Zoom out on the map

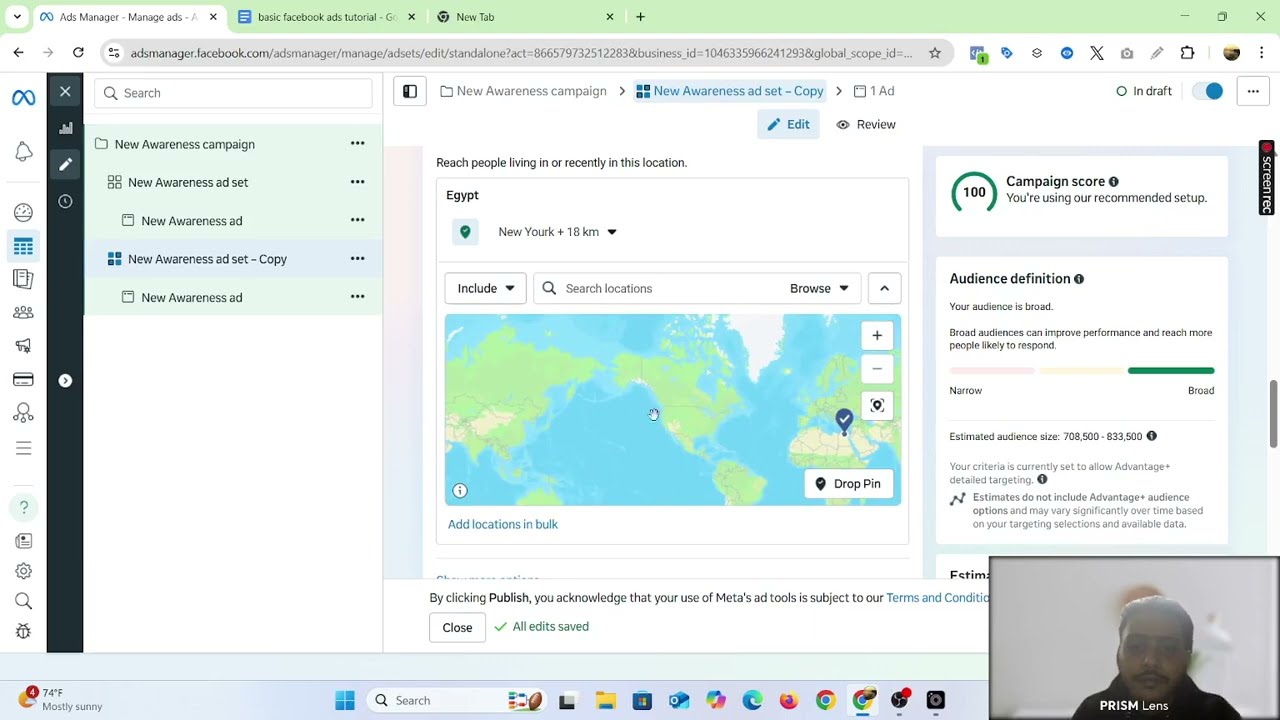[877, 369]
